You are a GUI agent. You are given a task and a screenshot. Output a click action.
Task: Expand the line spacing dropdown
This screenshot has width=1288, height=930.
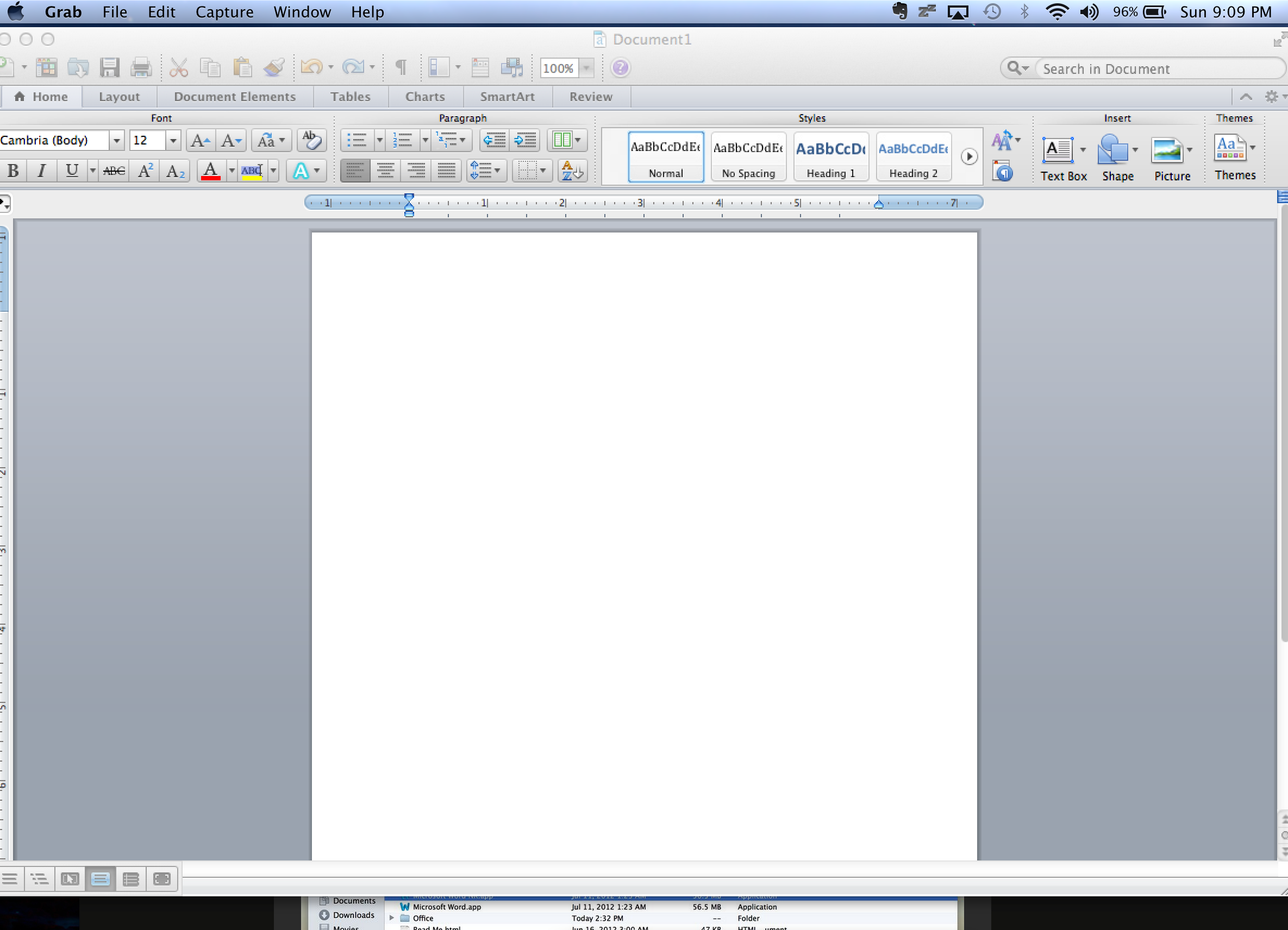(x=497, y=171)
